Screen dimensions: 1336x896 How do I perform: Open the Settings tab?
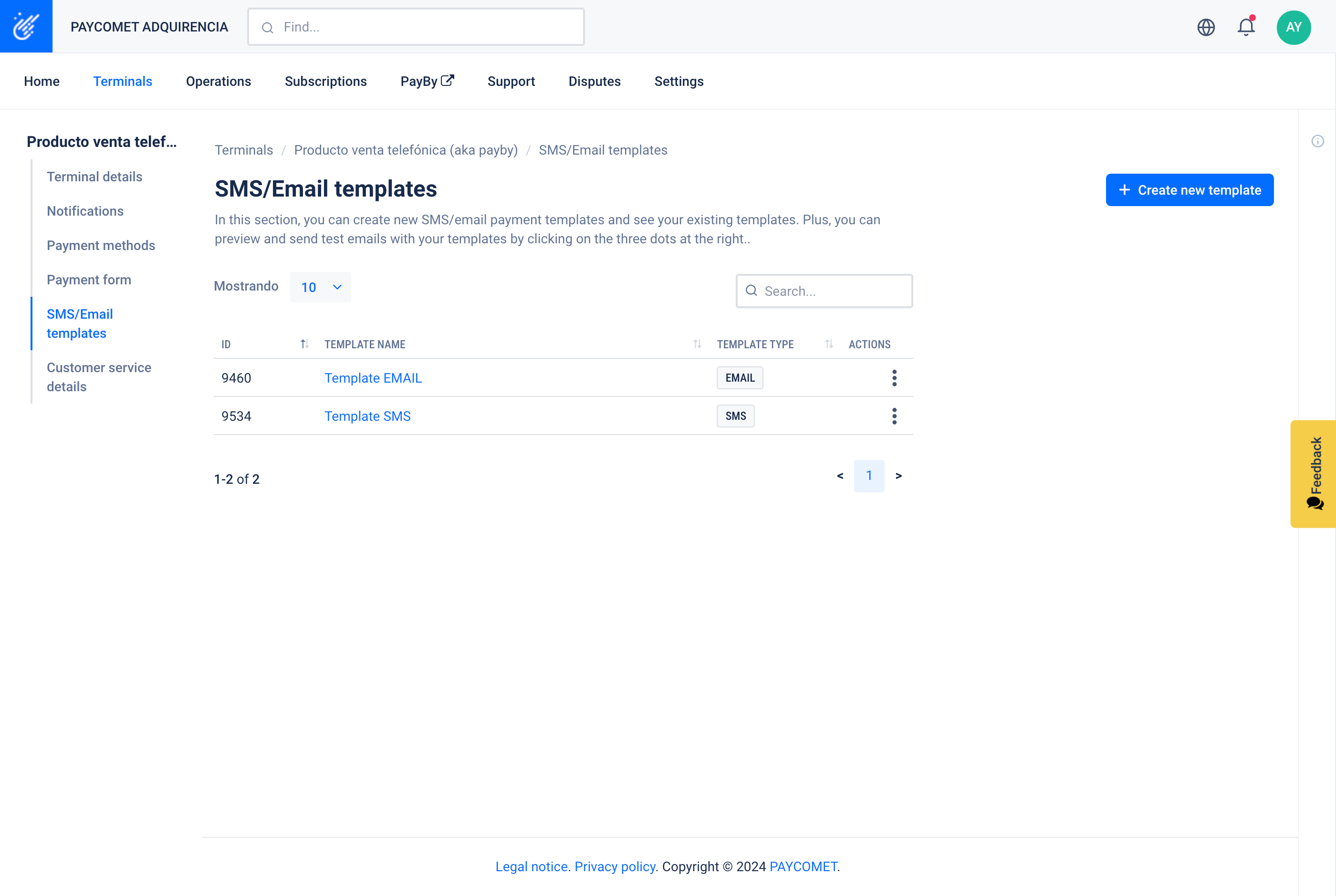pos(679,81)
